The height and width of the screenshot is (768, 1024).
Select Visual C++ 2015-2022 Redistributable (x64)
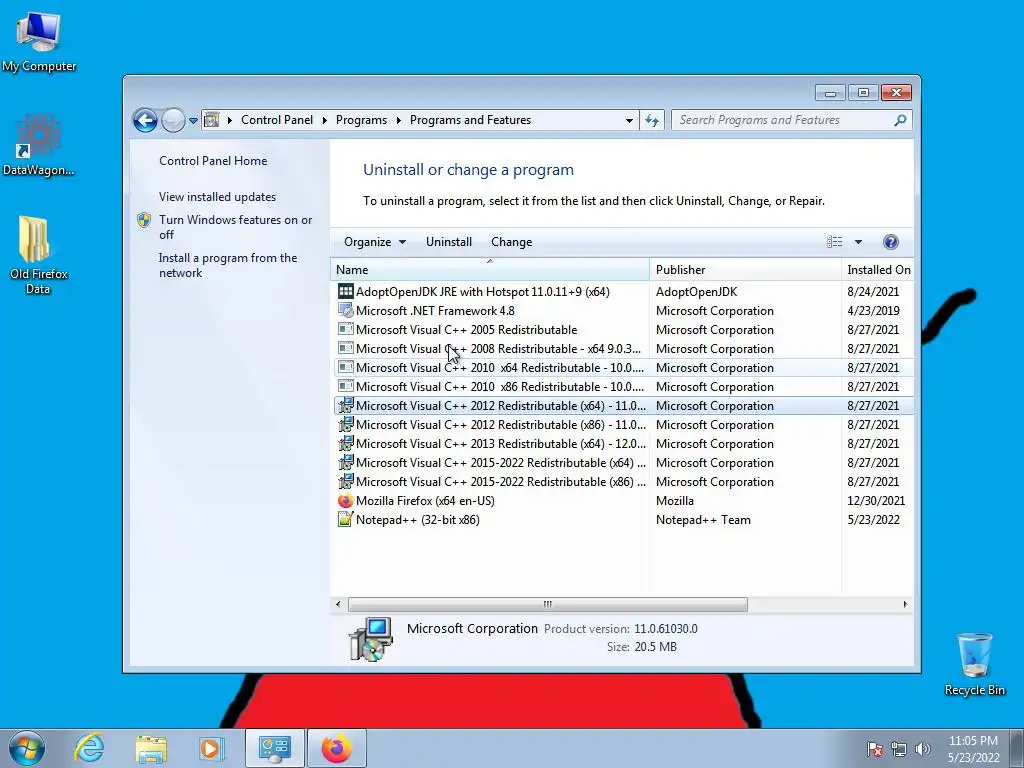[x=624, y=462]
